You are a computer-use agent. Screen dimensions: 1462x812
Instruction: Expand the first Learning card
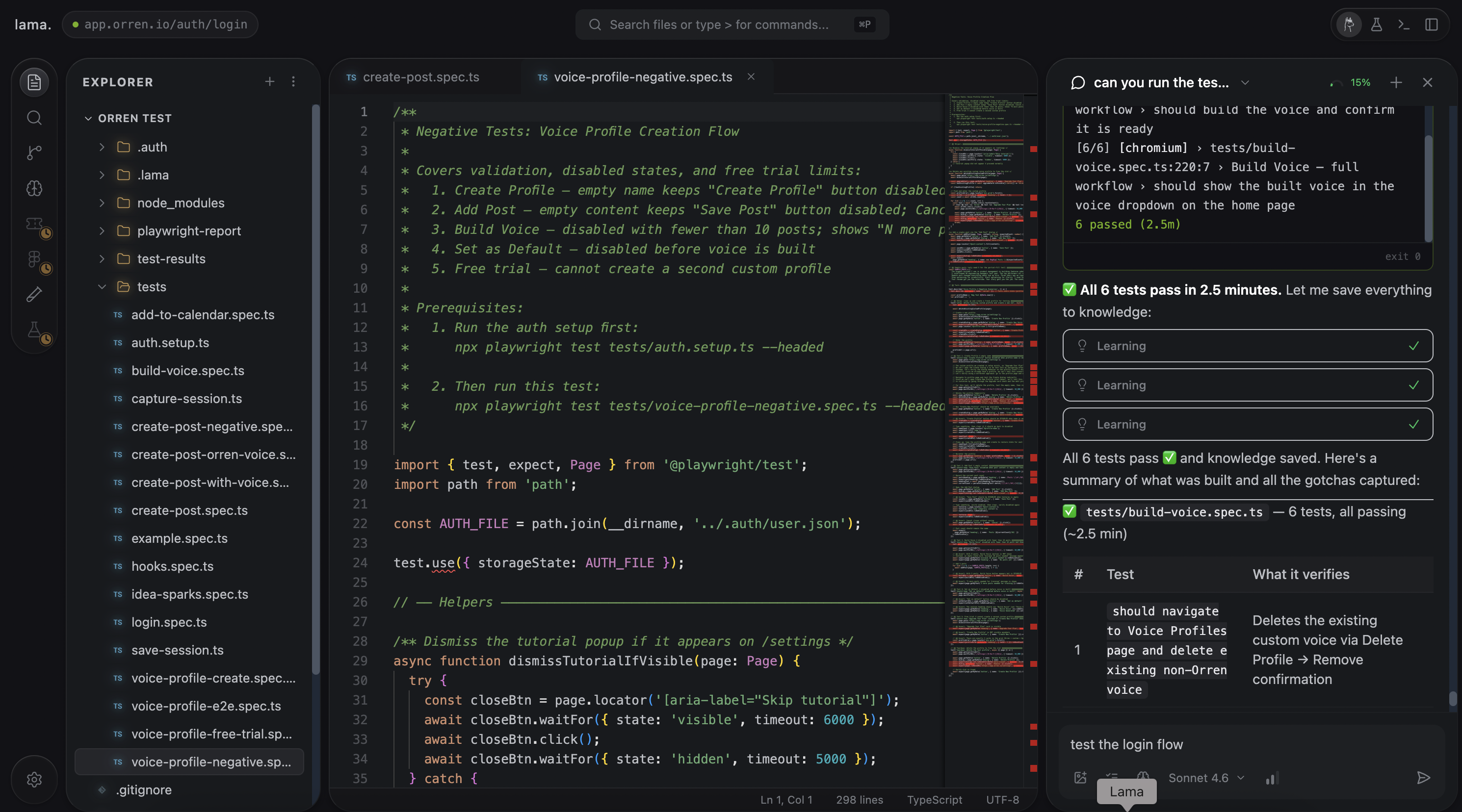[x=1247, y=346]
